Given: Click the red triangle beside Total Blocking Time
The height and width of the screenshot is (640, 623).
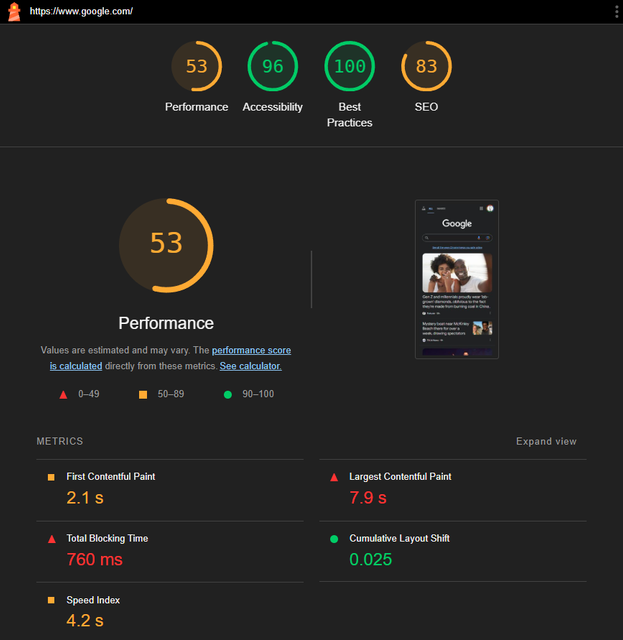Looking at the screenshot, I should 52,539.
